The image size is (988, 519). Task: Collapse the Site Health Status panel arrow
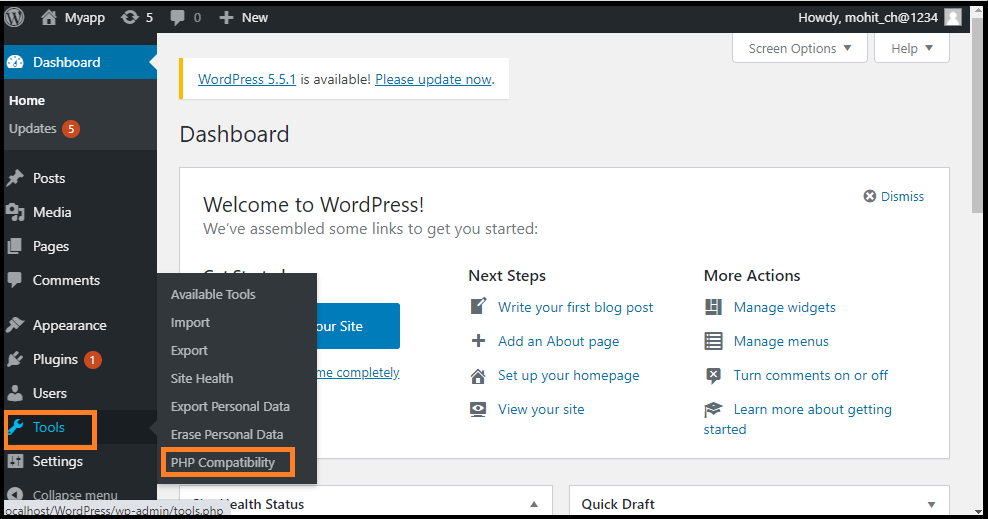pos(534,505)
